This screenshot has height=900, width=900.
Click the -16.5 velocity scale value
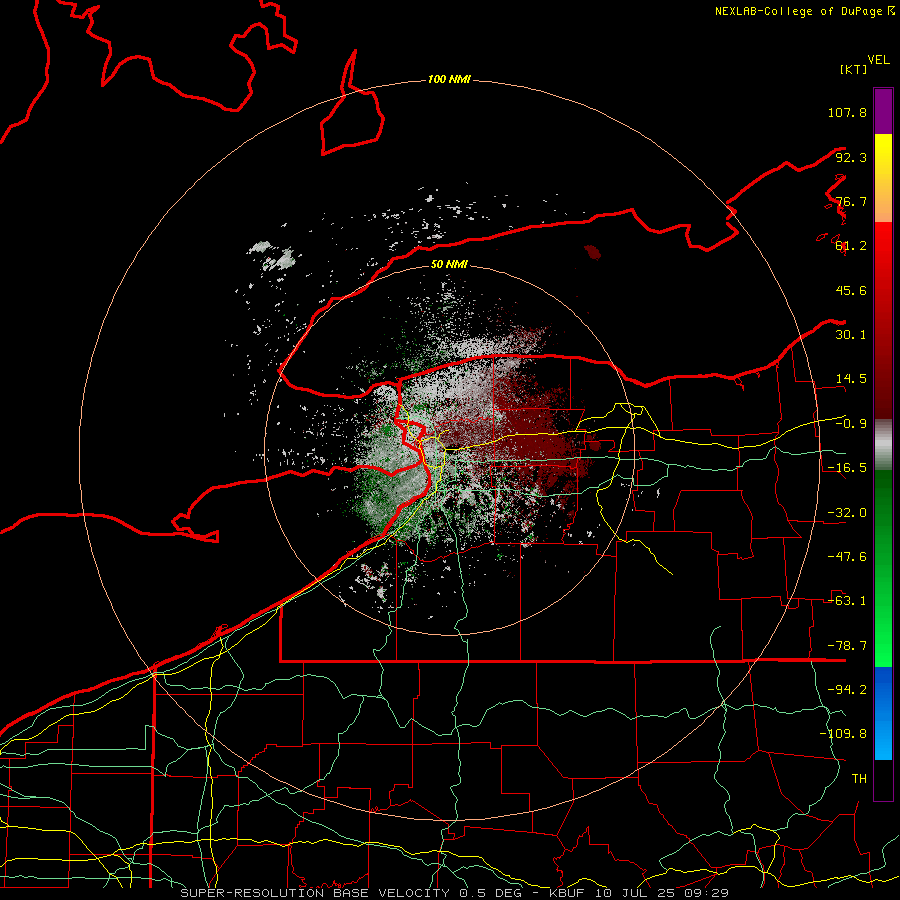[847, 468]
